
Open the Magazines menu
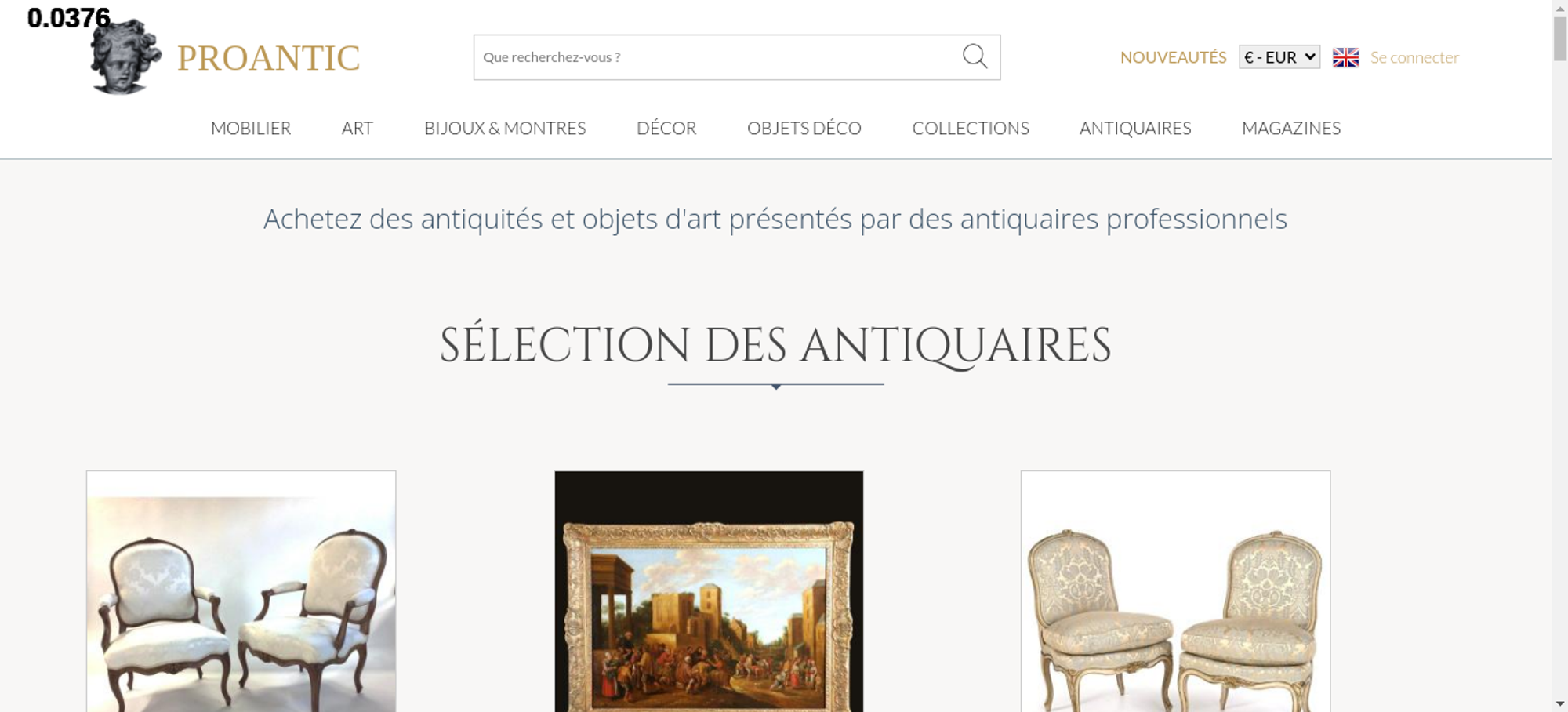pos(1291,128)
